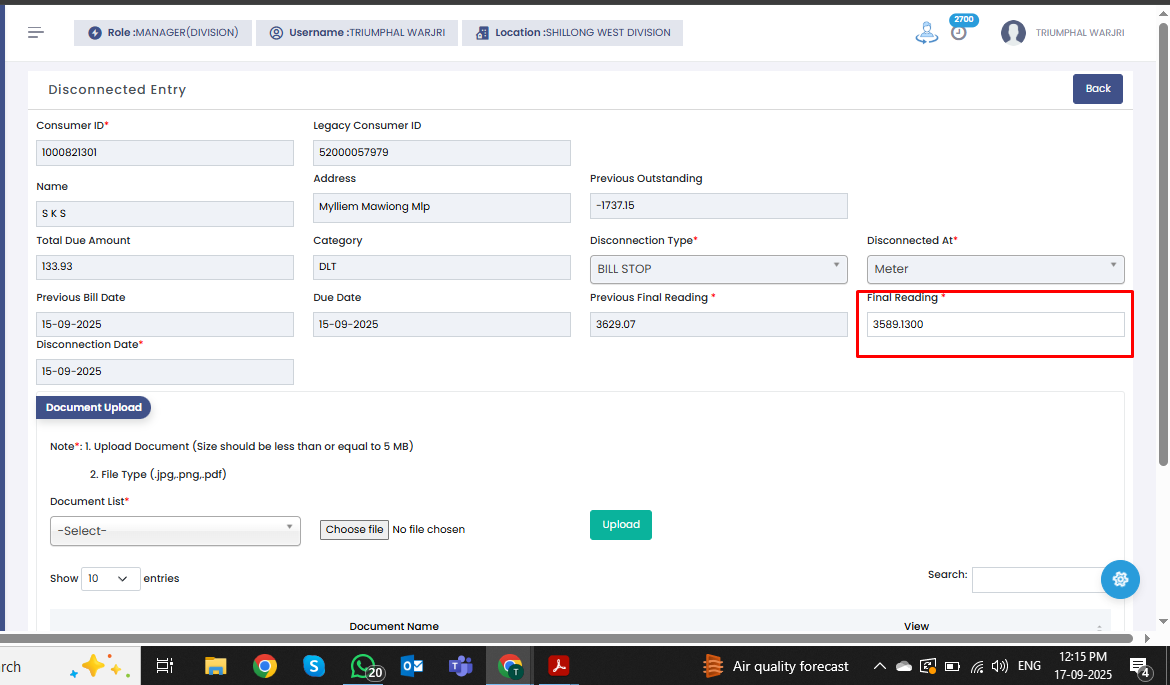Image resolution: width=1170 pixels, height=685 pixels.
Task: Open the notification center with 4 alerts
Action: click(x=1140, y=667)
